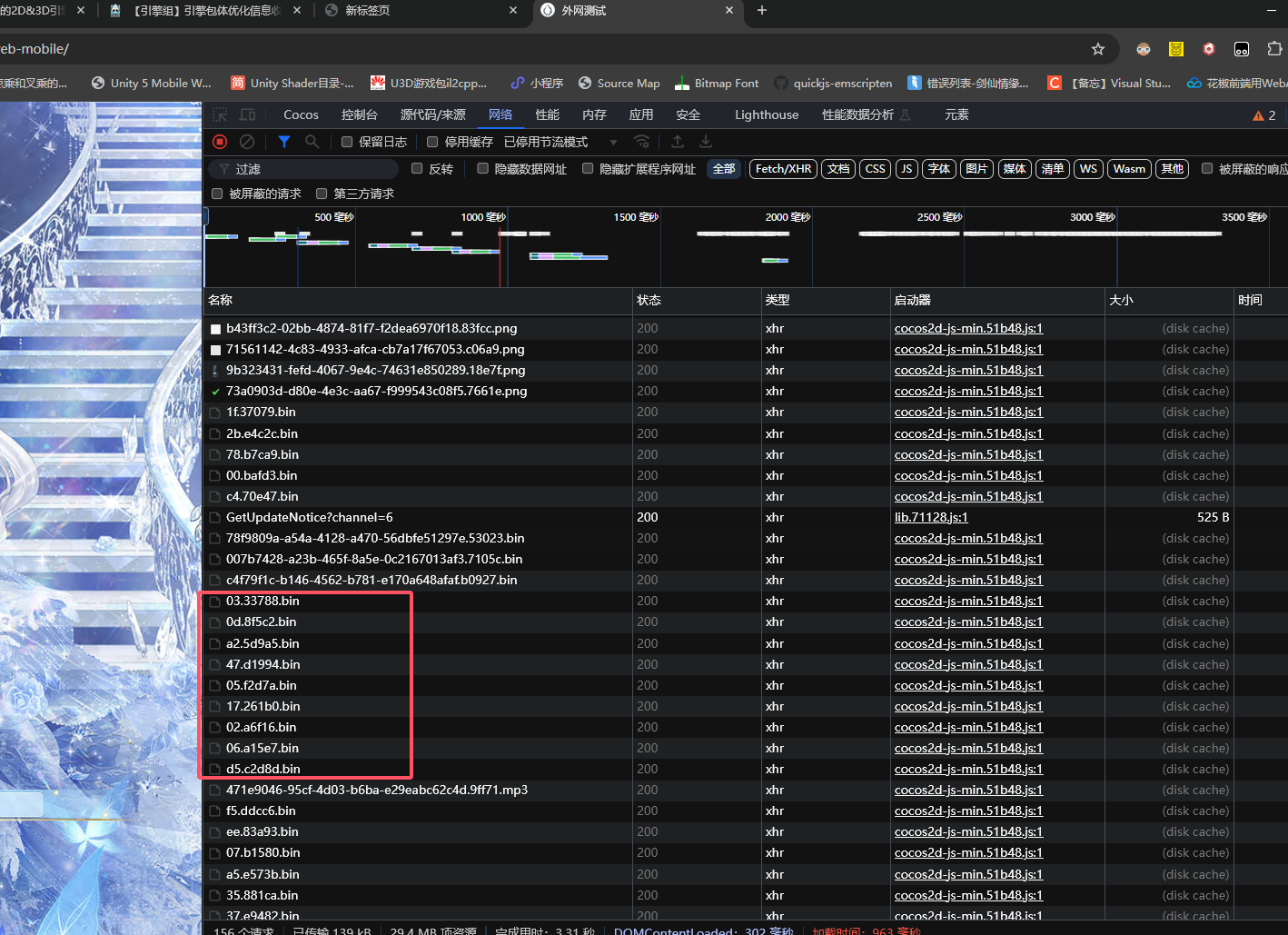Clear the network log
The width and height of the screenshot is (1288, 935).
pos(247,142)
